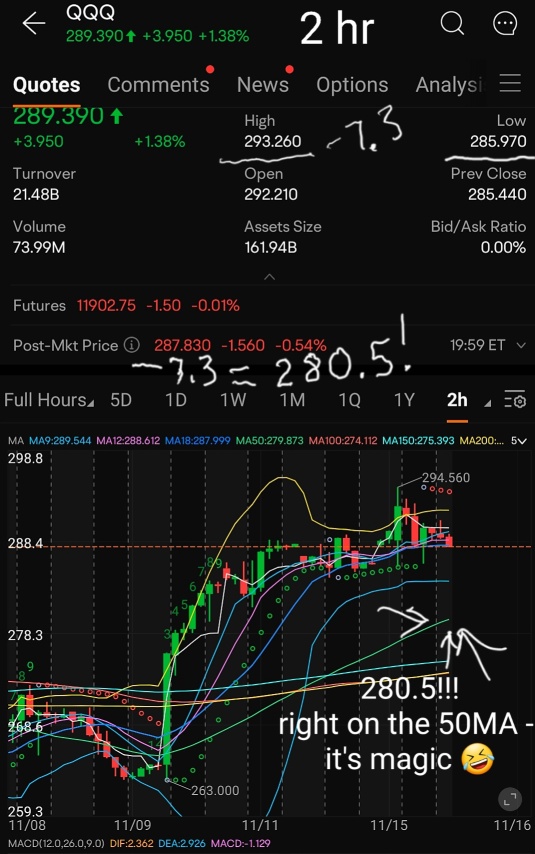Expand chart to fullscreen icon
The image size is (535, 854).
[510, 799]
